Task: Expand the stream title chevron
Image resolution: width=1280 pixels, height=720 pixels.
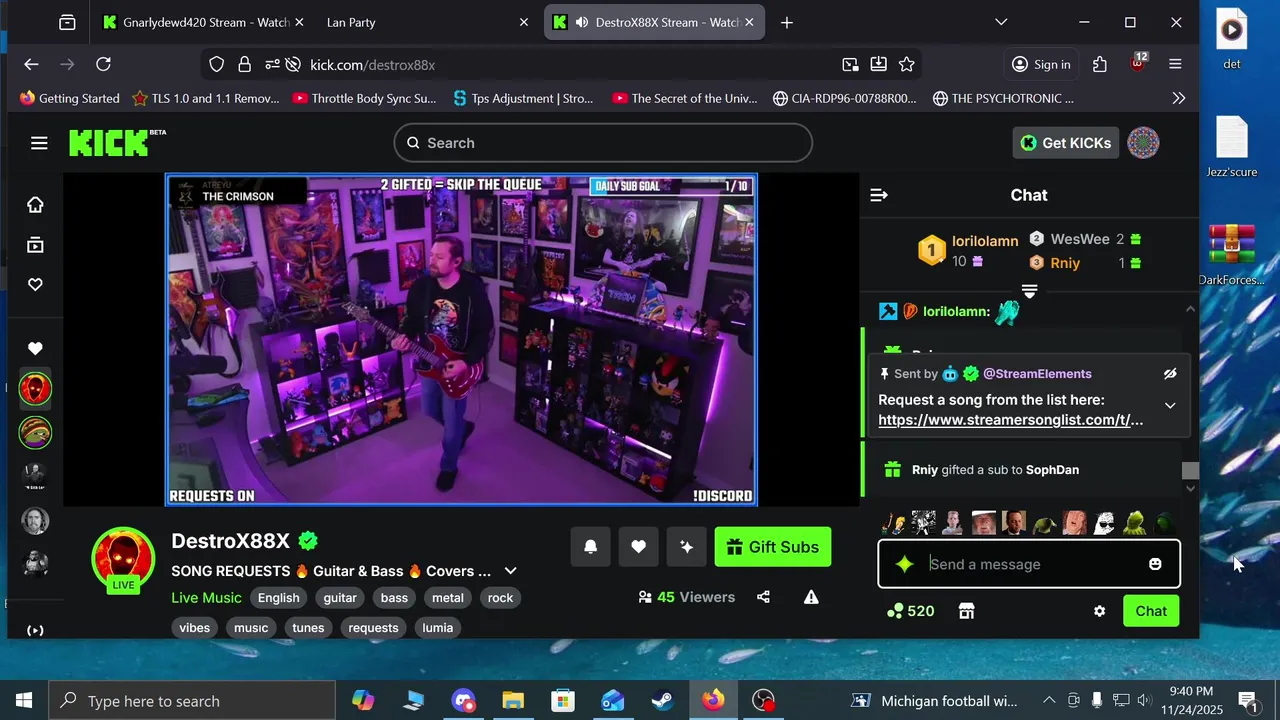Action: pos(510,571)
